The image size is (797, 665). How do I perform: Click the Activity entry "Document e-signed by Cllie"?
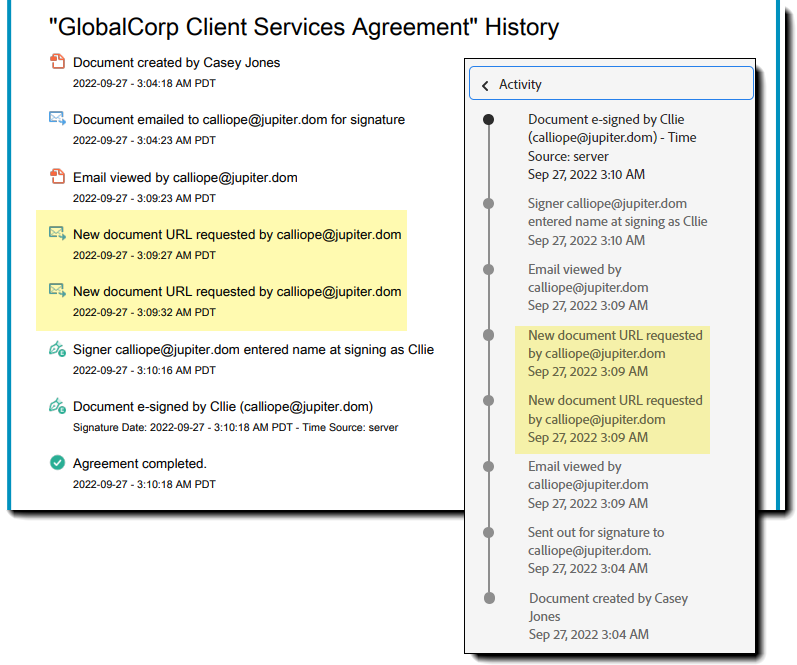(612, 138)
